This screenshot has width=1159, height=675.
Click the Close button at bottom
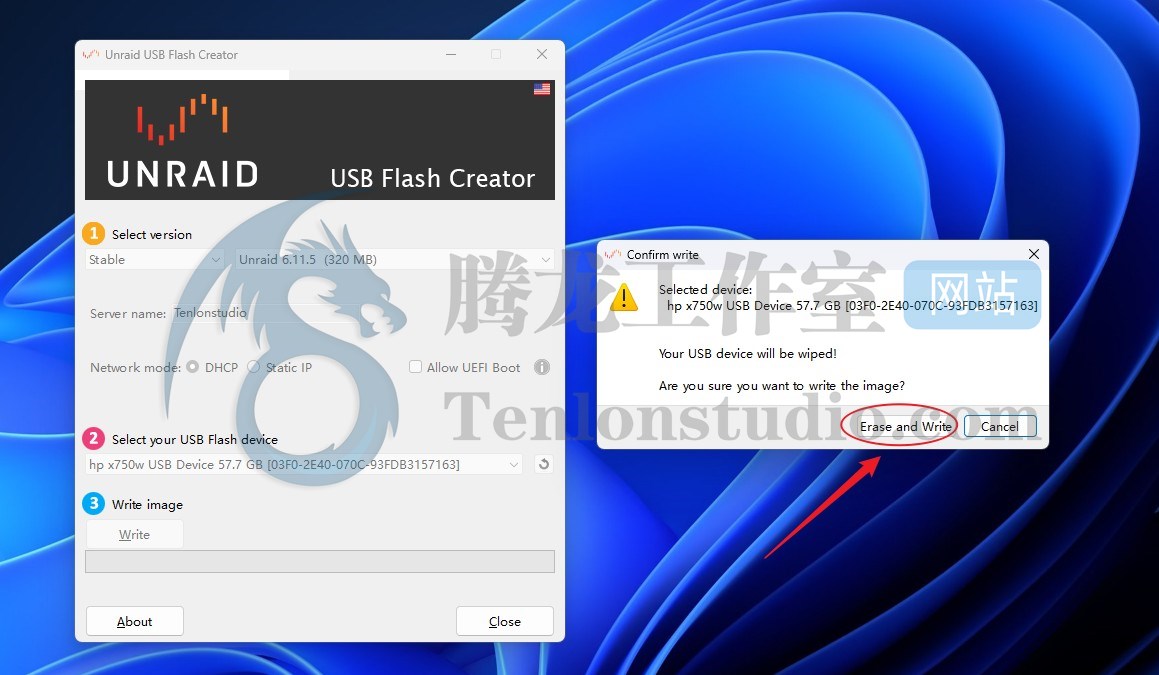coord(505,622)
